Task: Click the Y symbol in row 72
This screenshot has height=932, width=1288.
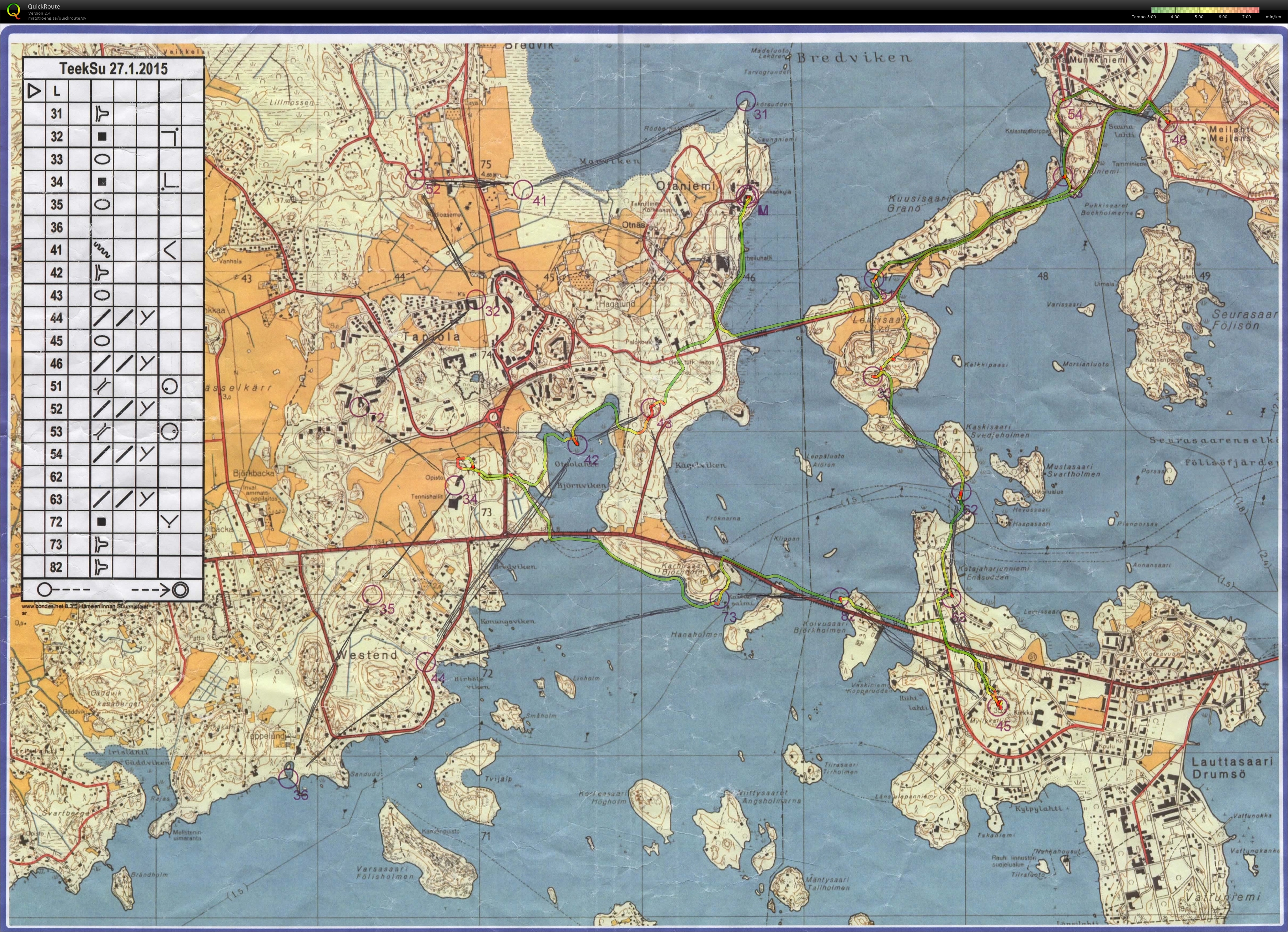Action: point(170,522)
